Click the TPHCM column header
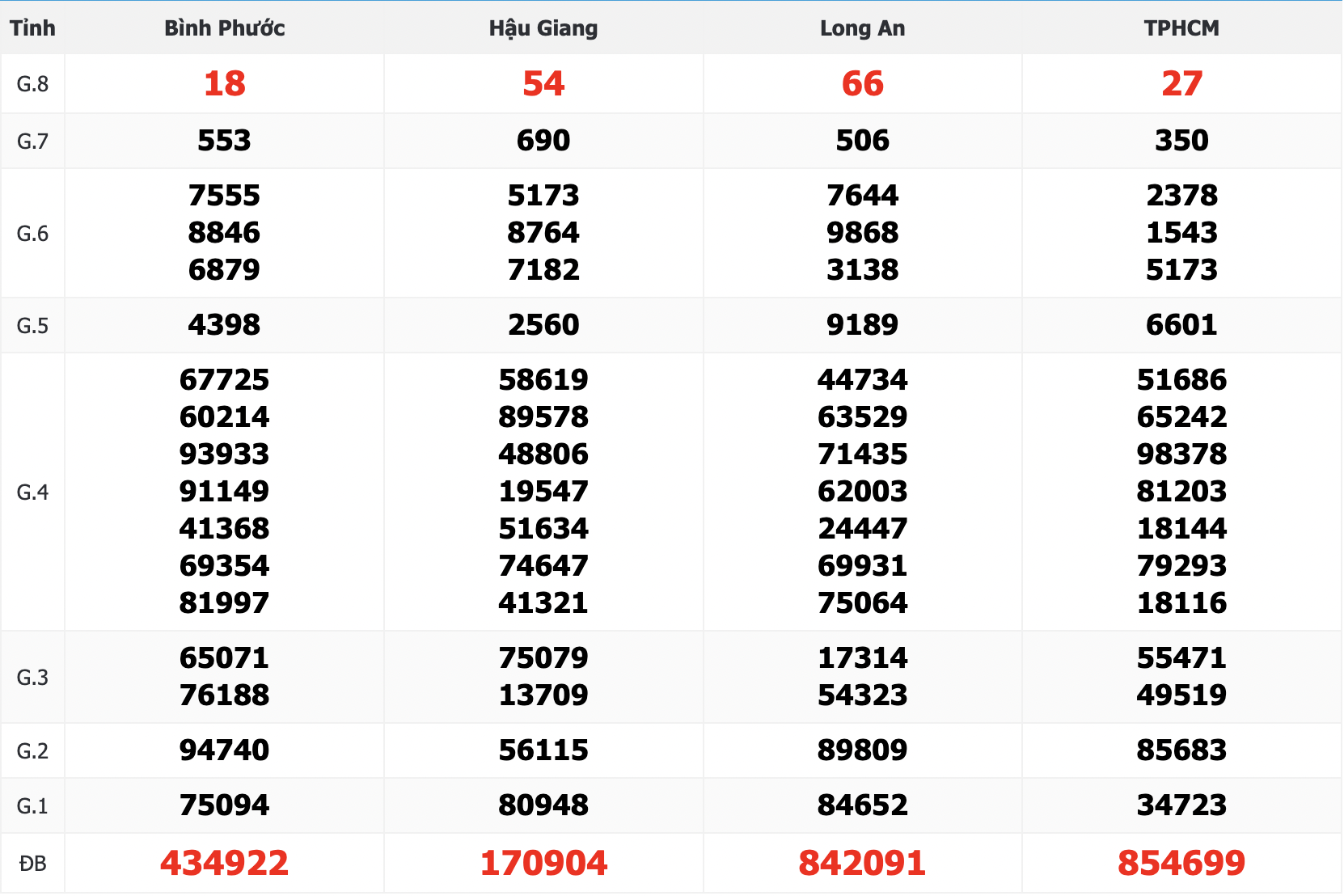 click(x=1181, y=28)
